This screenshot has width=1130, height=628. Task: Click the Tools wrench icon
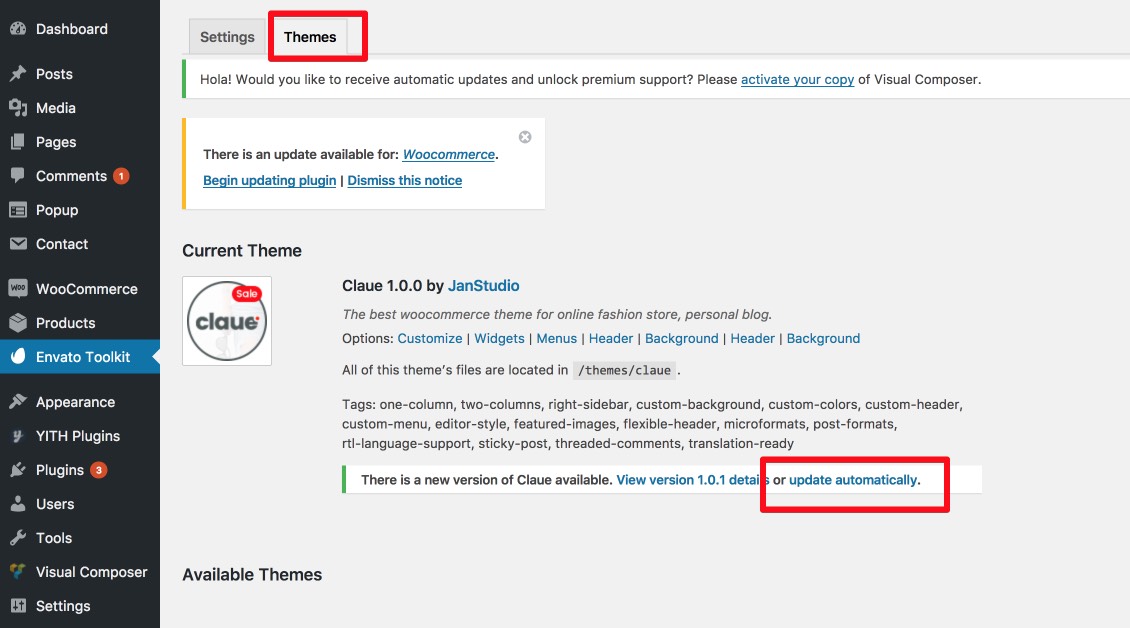pyautogui.click(x=18, y=538)
